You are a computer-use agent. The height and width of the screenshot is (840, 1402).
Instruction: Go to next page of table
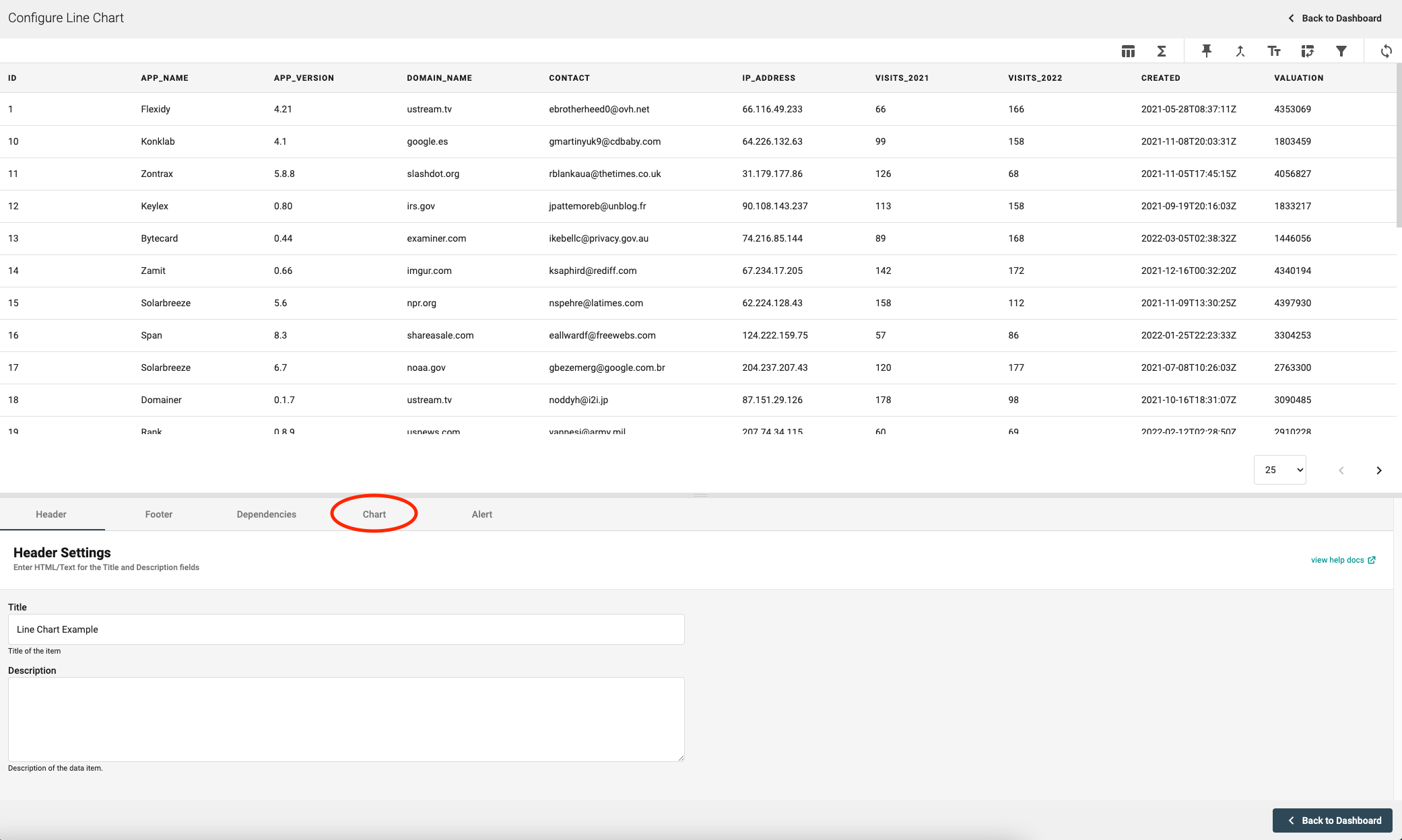pyautogui.click(x=1378, y=470)
